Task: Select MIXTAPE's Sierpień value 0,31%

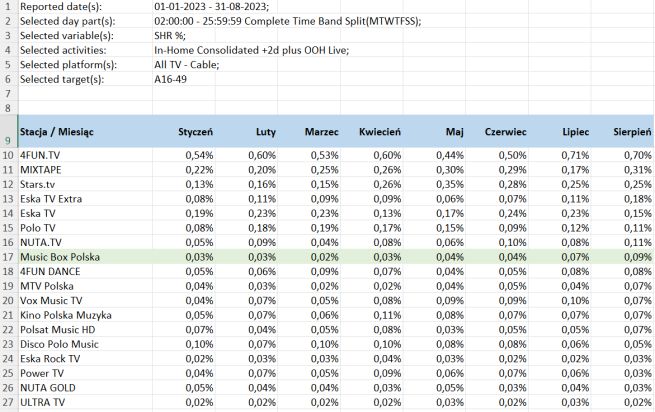Action: 637,170
